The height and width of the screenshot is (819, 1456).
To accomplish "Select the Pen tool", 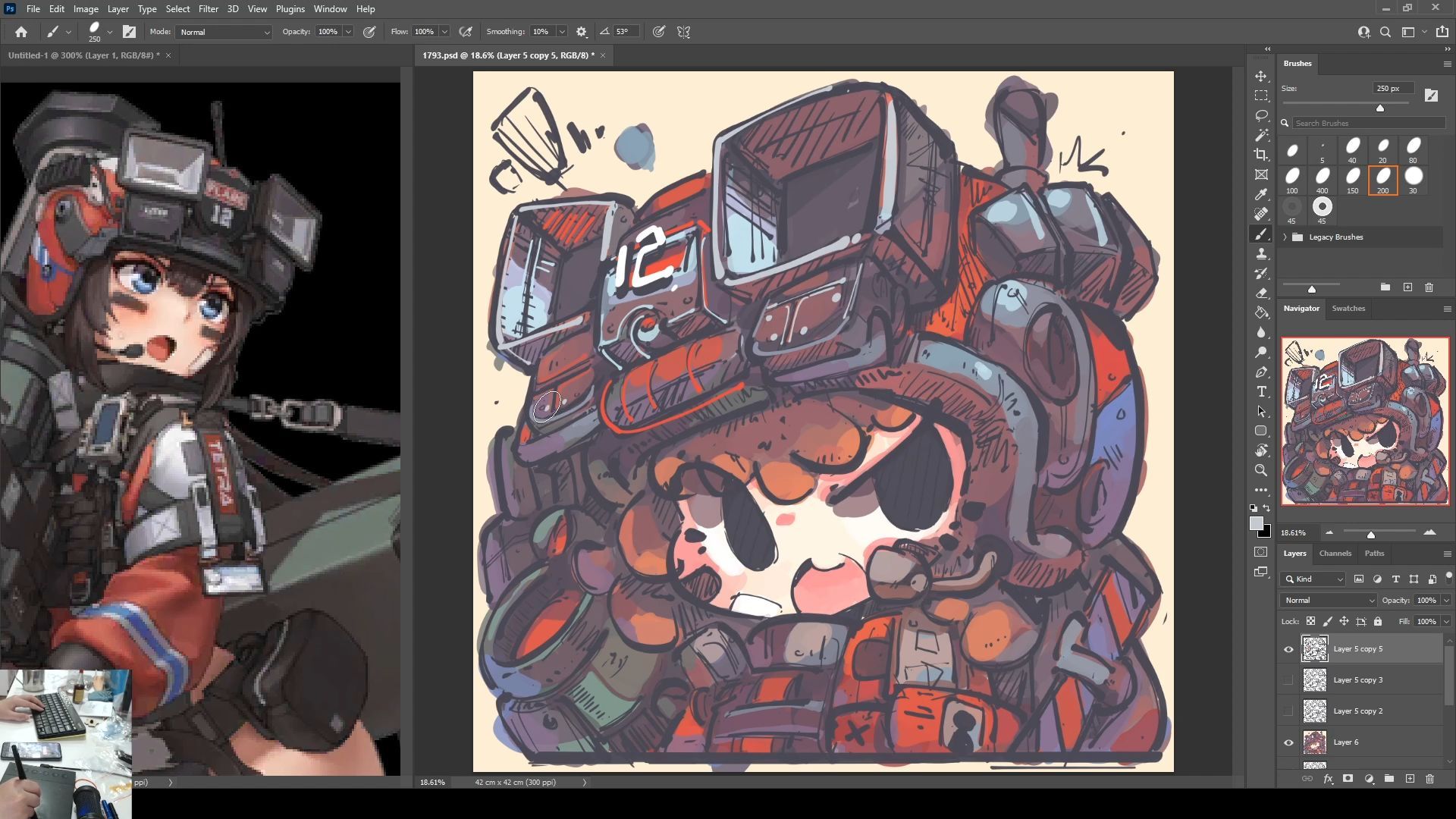I will click(1261, 372).
